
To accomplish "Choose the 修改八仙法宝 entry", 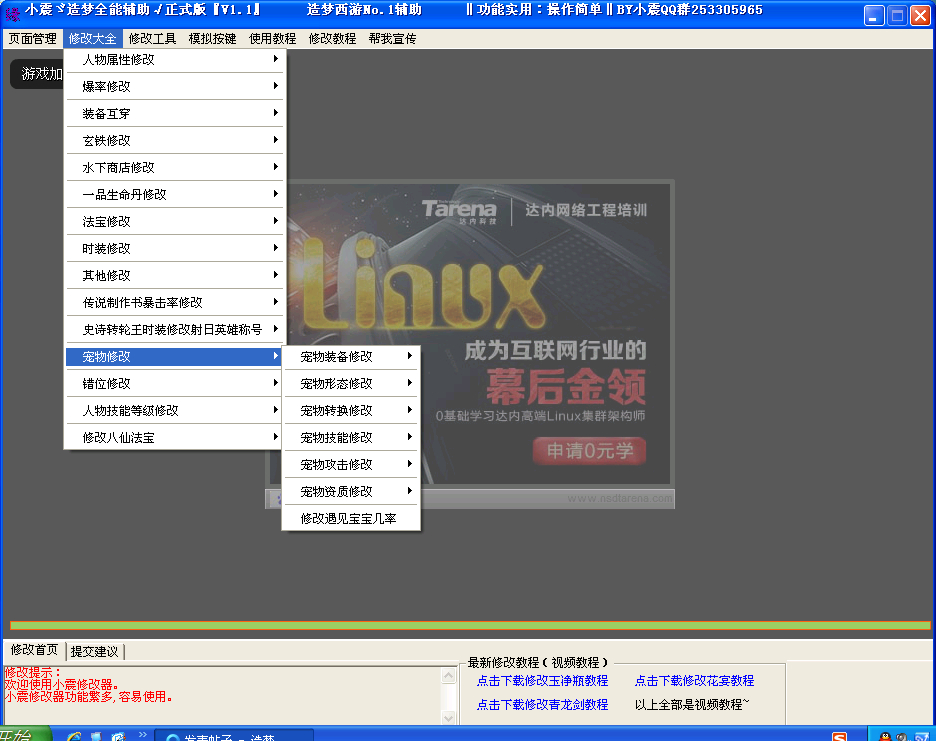I will [175, 438].
